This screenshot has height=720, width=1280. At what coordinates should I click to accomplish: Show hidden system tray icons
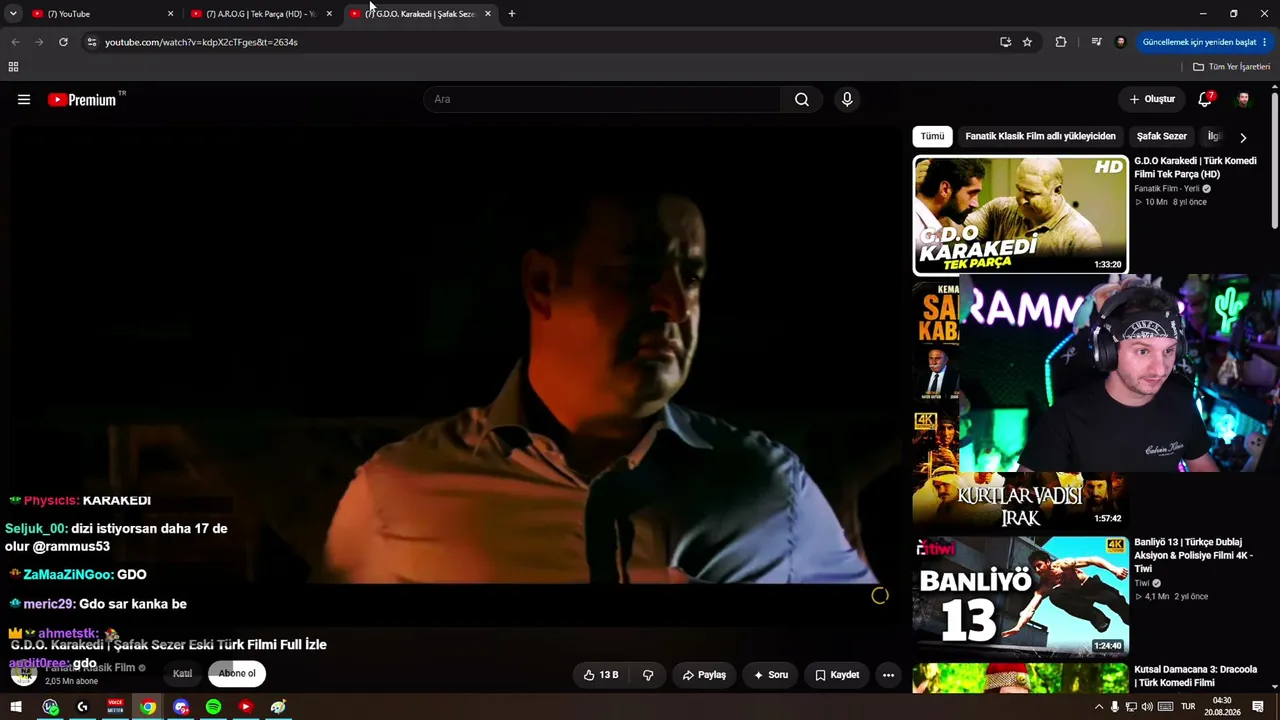point(1099,707)
